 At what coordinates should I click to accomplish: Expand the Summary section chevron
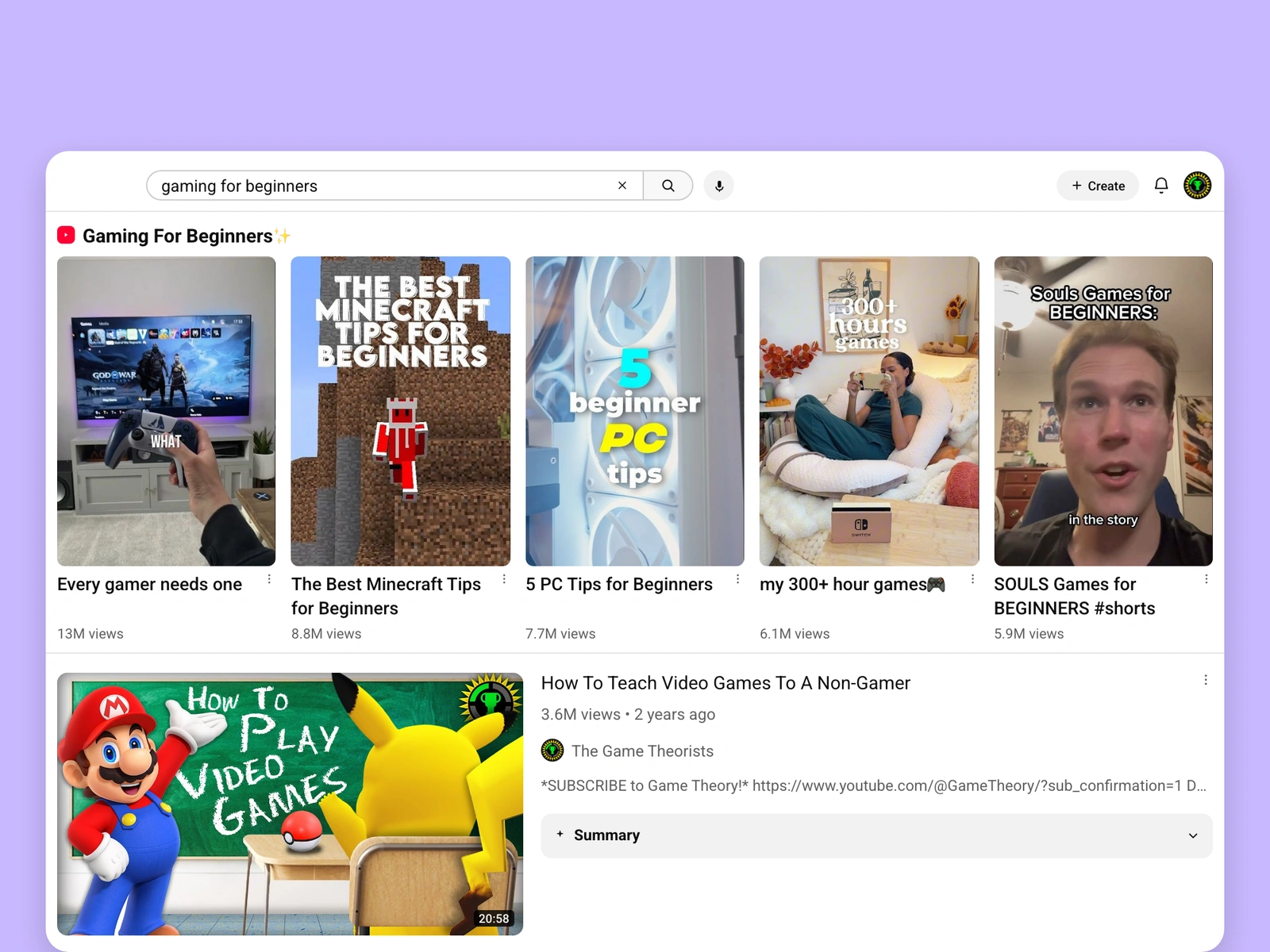coord(1193,835)
